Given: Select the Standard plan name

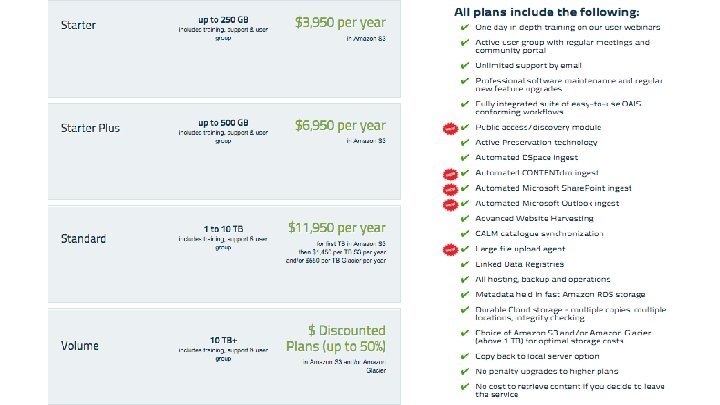Looking at the screenshot, I should [x=85, y=239].
